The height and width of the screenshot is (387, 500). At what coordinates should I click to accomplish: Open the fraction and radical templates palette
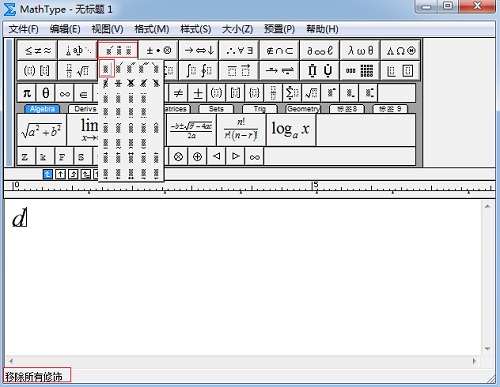78,70
